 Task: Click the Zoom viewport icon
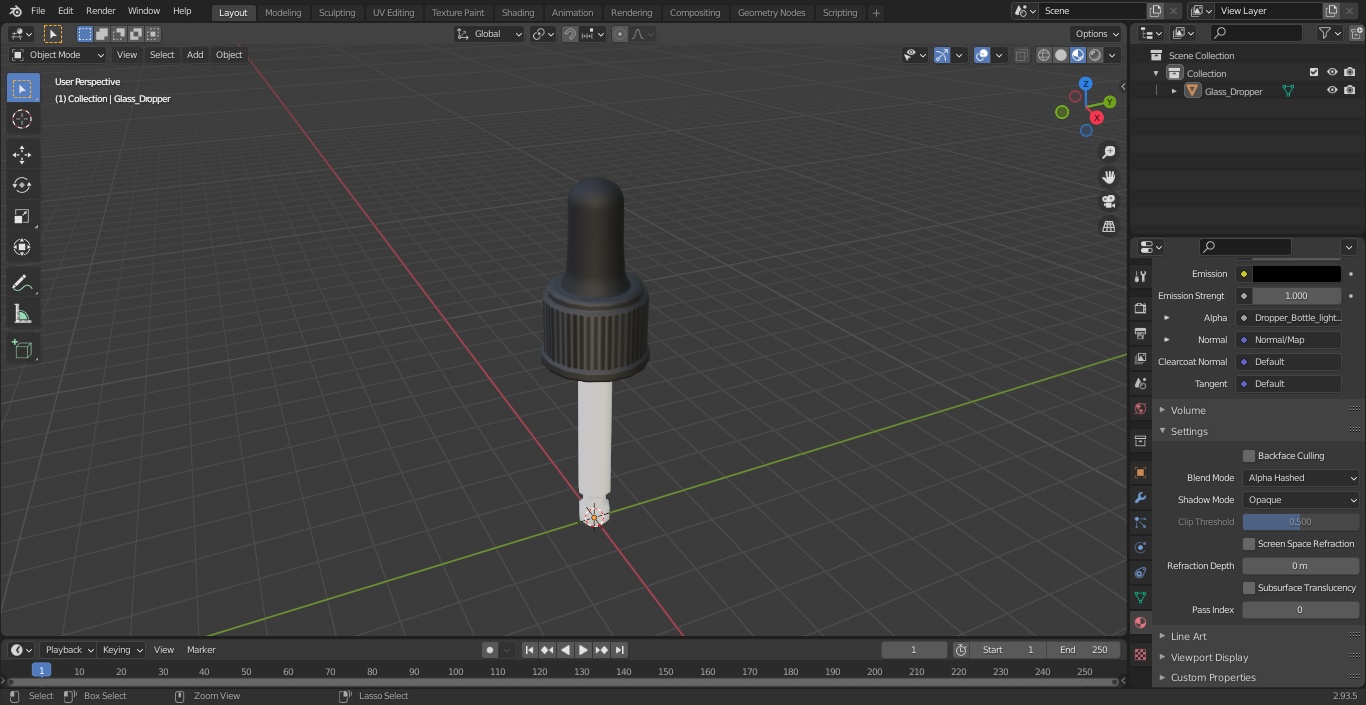(x=1109, y=152)
